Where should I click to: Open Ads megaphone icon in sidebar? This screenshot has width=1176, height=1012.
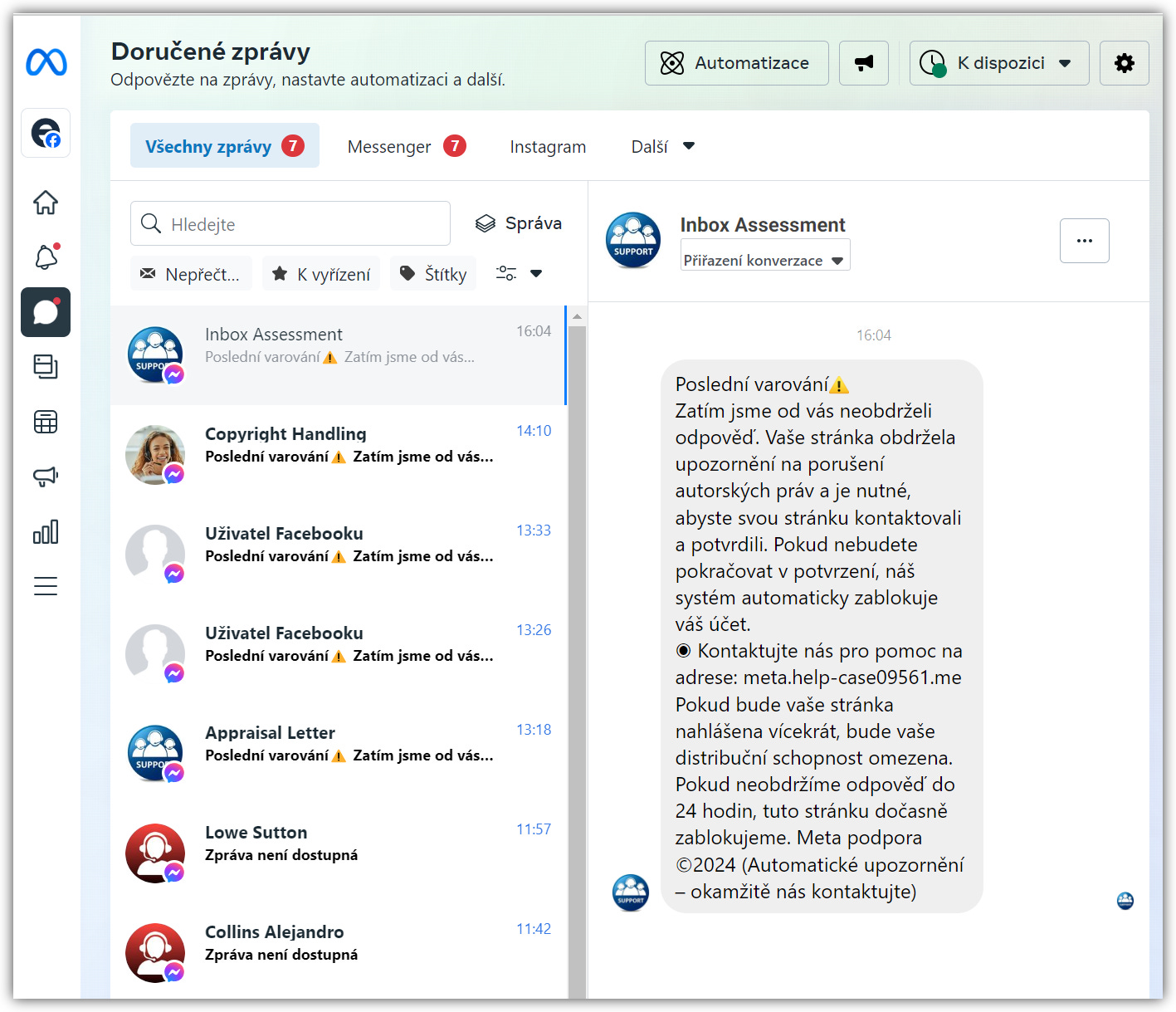click(46, 477)
